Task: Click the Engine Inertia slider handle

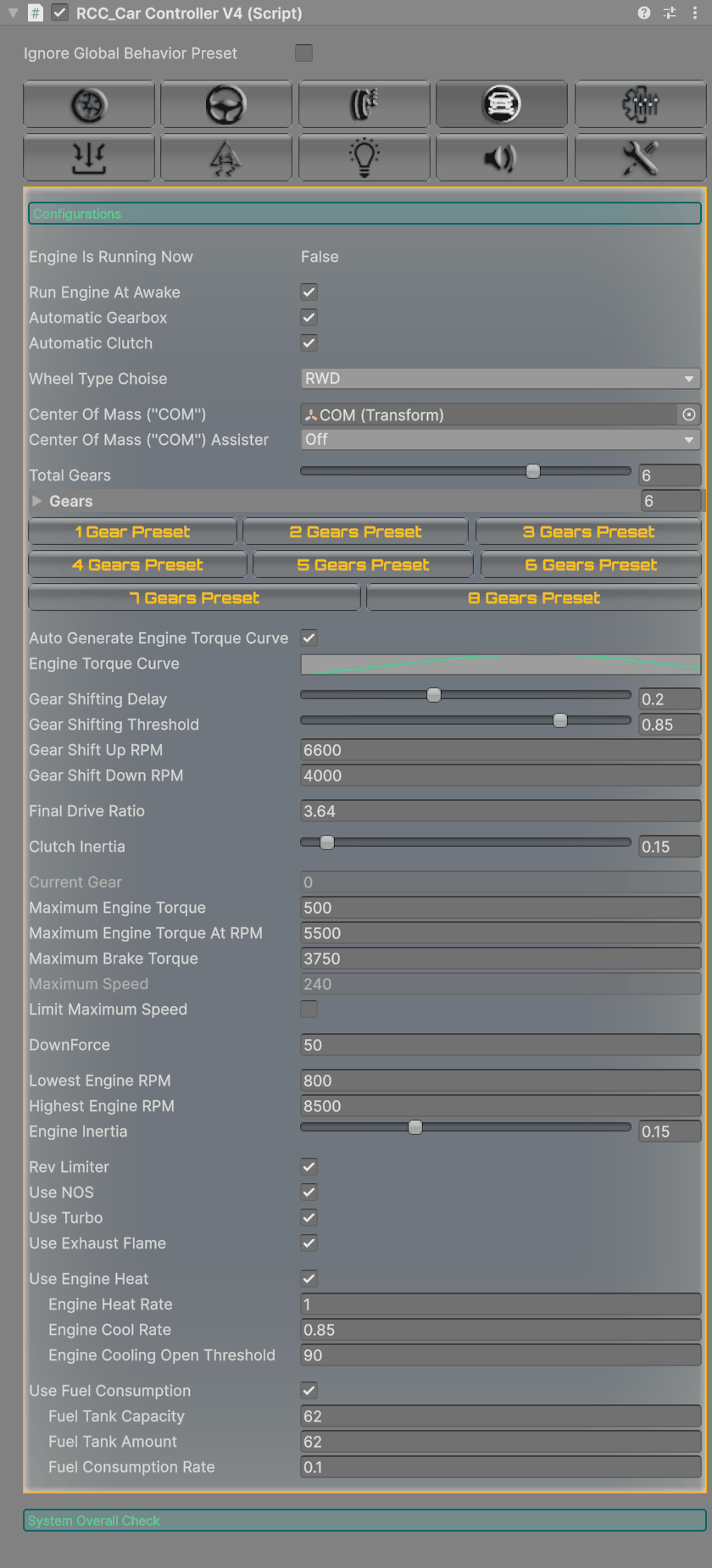Action: [x=415, y=1127]
